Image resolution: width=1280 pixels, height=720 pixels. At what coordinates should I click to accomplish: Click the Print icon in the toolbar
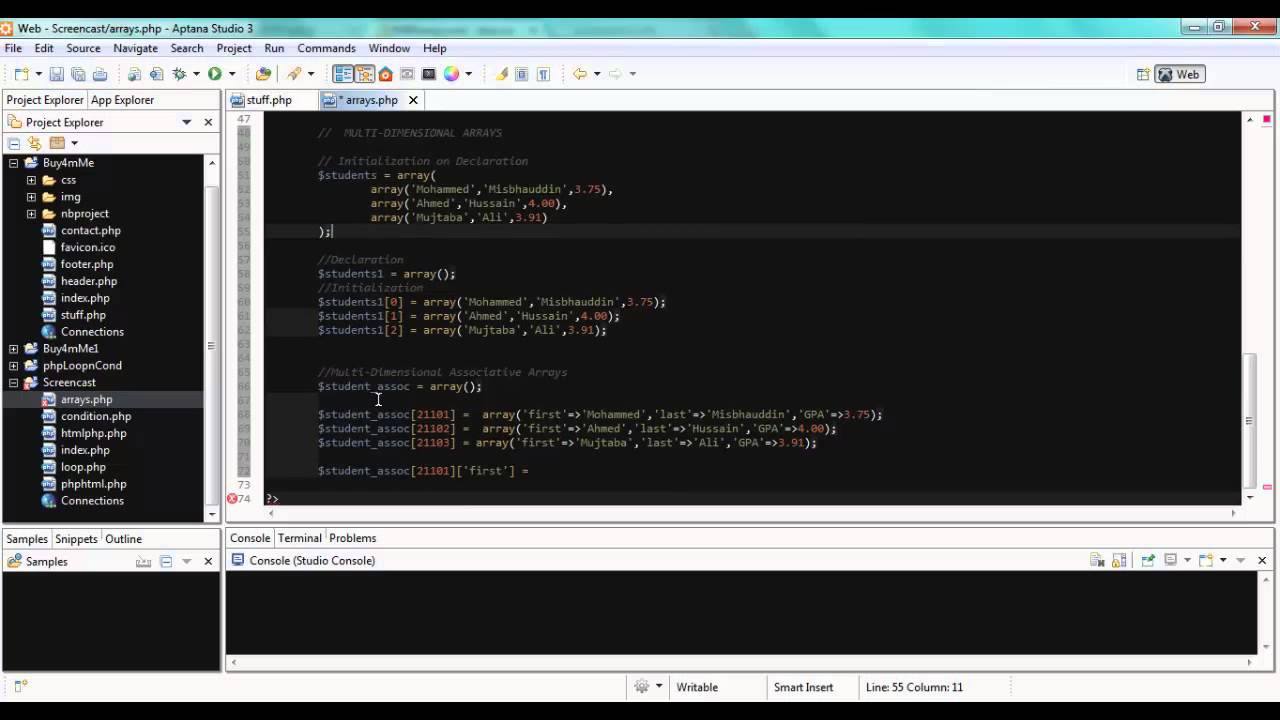pos(100,74)
